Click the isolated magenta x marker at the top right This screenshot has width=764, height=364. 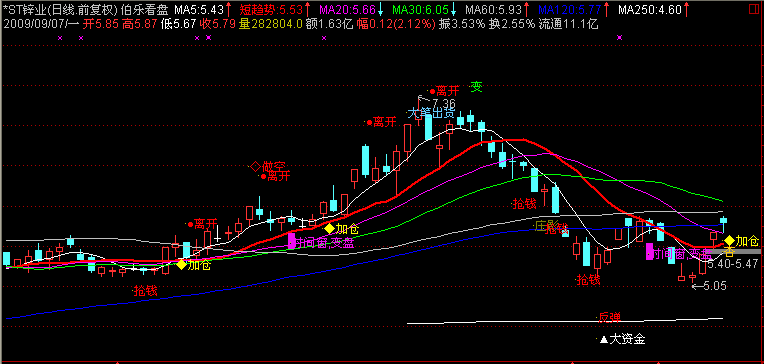(x=619, y=38)
